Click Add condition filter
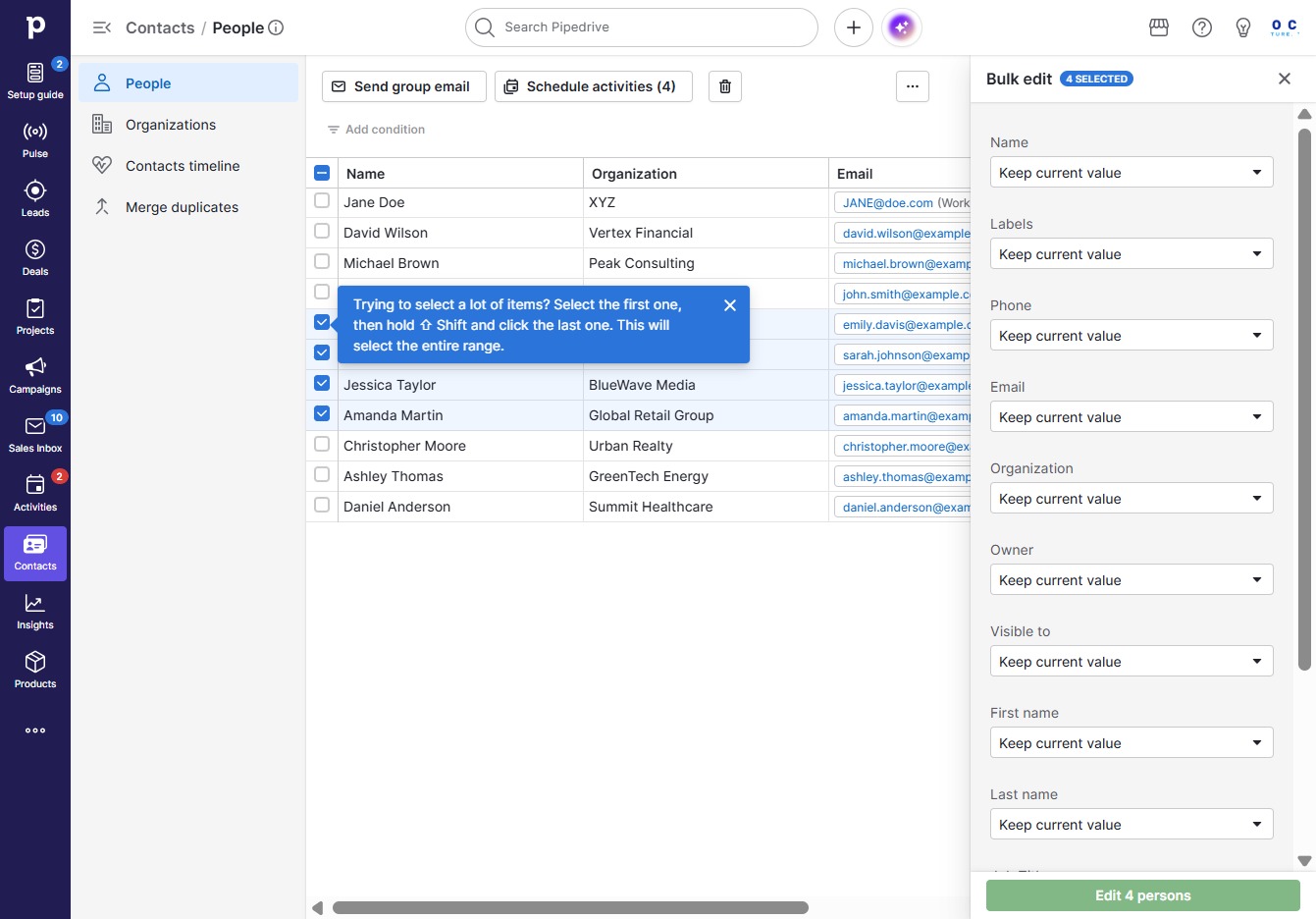This screenshot has height=919, width=1316. pos(376,130)
